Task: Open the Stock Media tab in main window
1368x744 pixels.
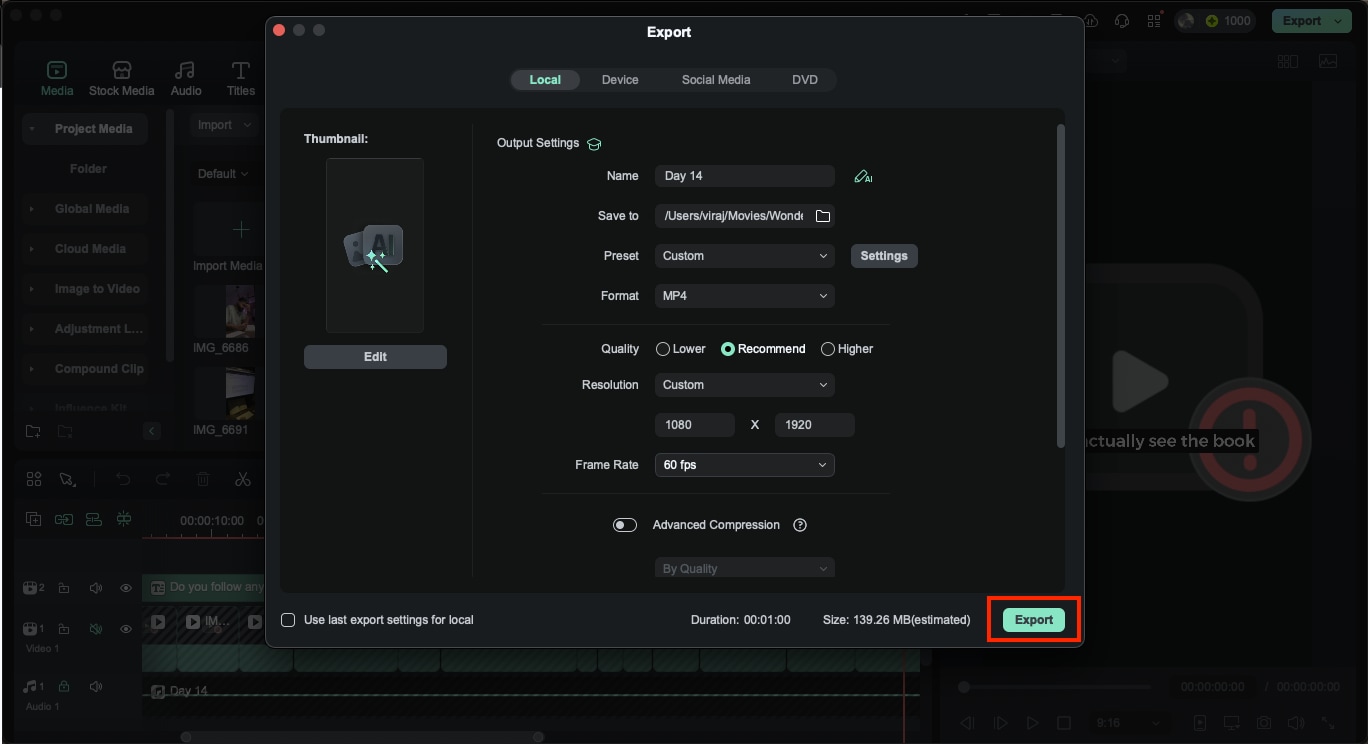Action: (x=122, y=78)
